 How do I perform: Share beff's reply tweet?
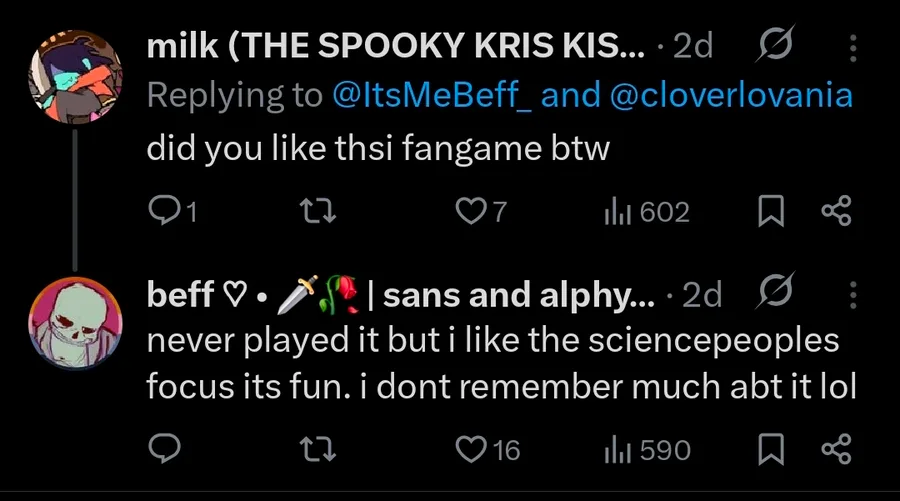click(834, 451)
